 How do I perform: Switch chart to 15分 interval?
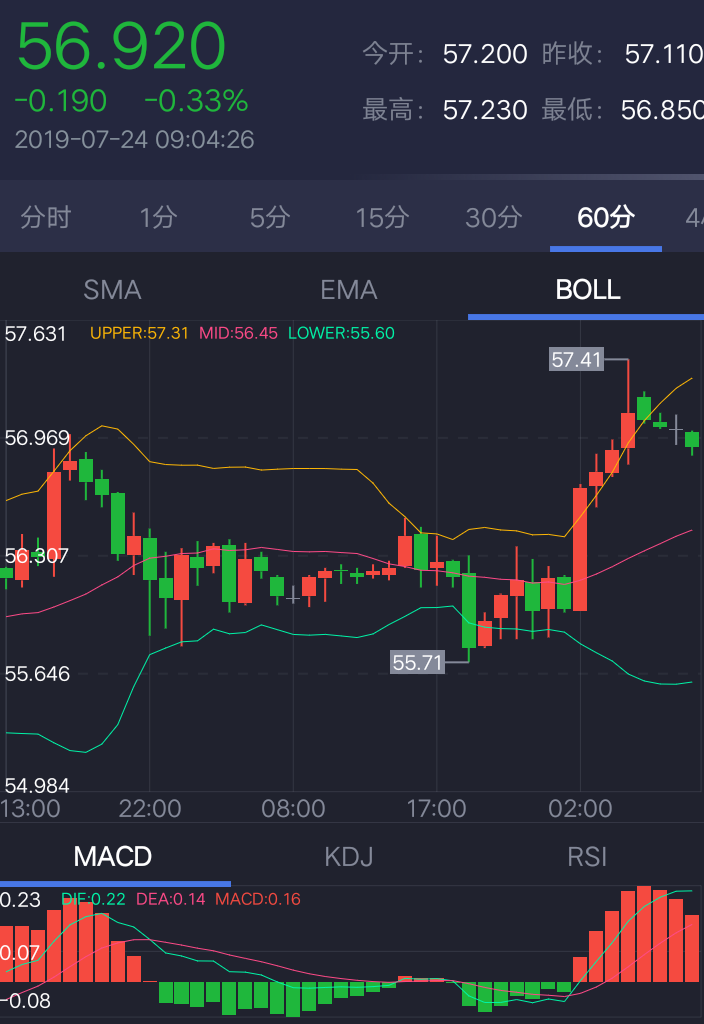pyautogui.click(x=383, y=217)
